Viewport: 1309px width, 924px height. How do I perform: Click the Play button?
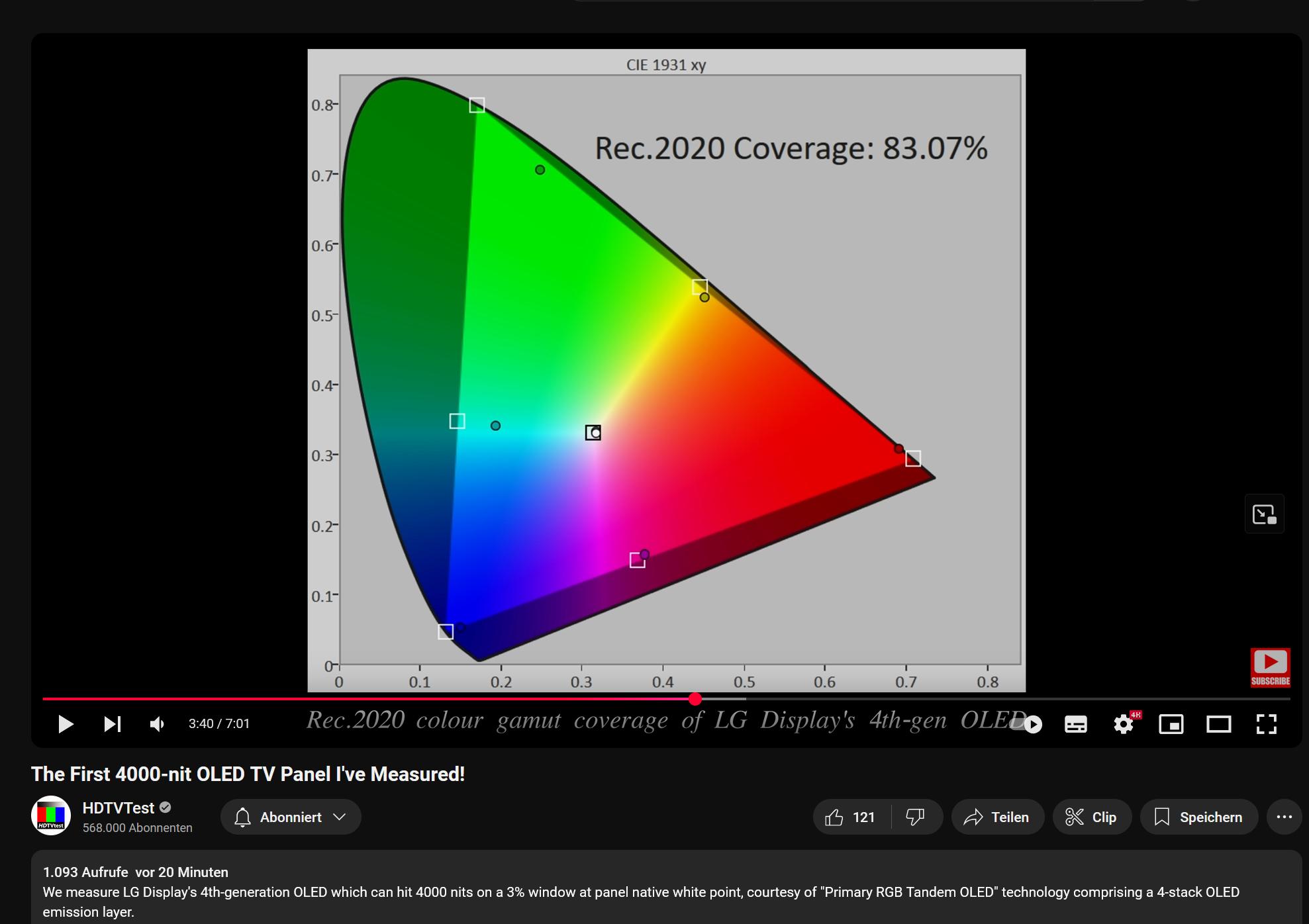click(66, 723)
